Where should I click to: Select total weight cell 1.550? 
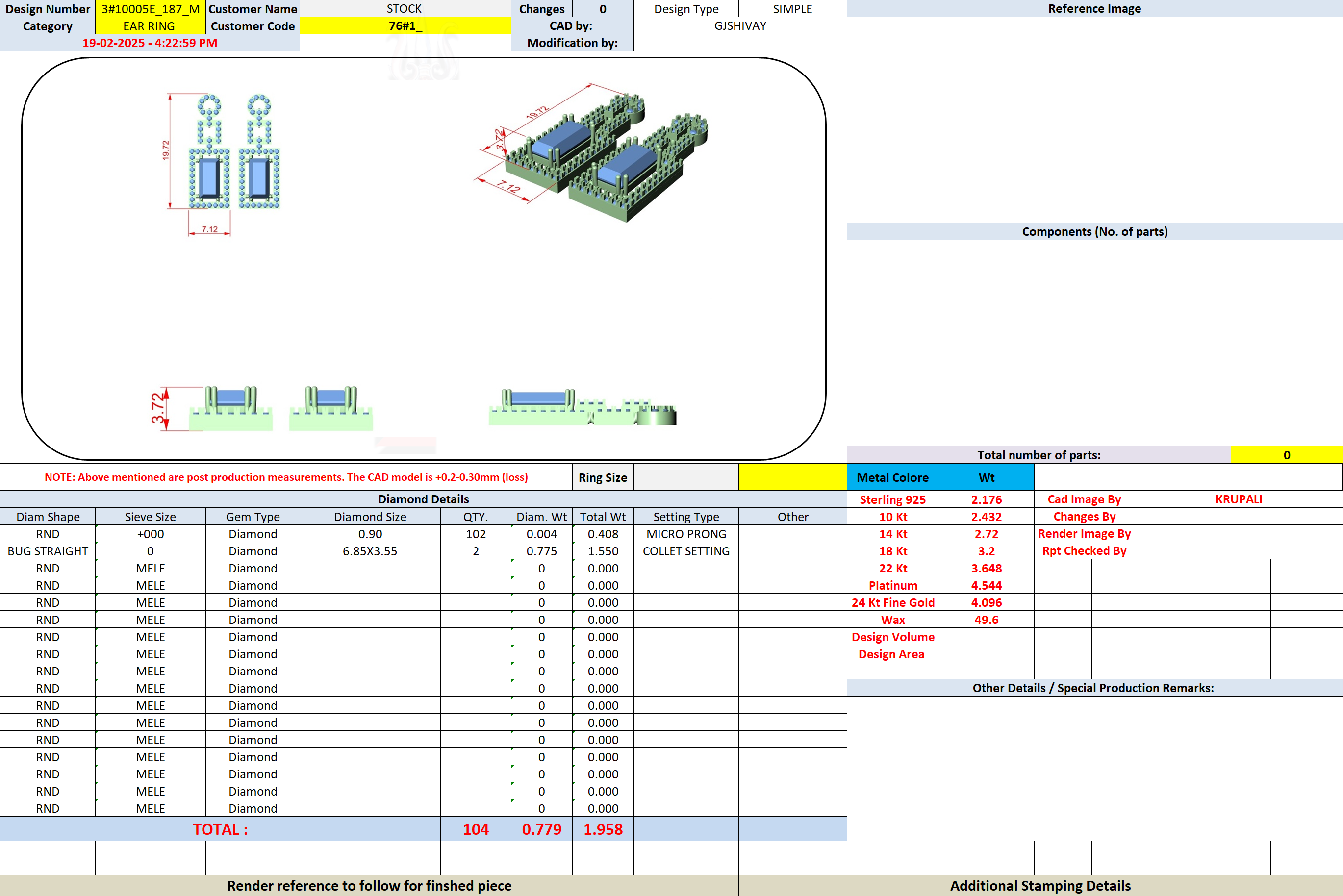click(x=603, y=551)
